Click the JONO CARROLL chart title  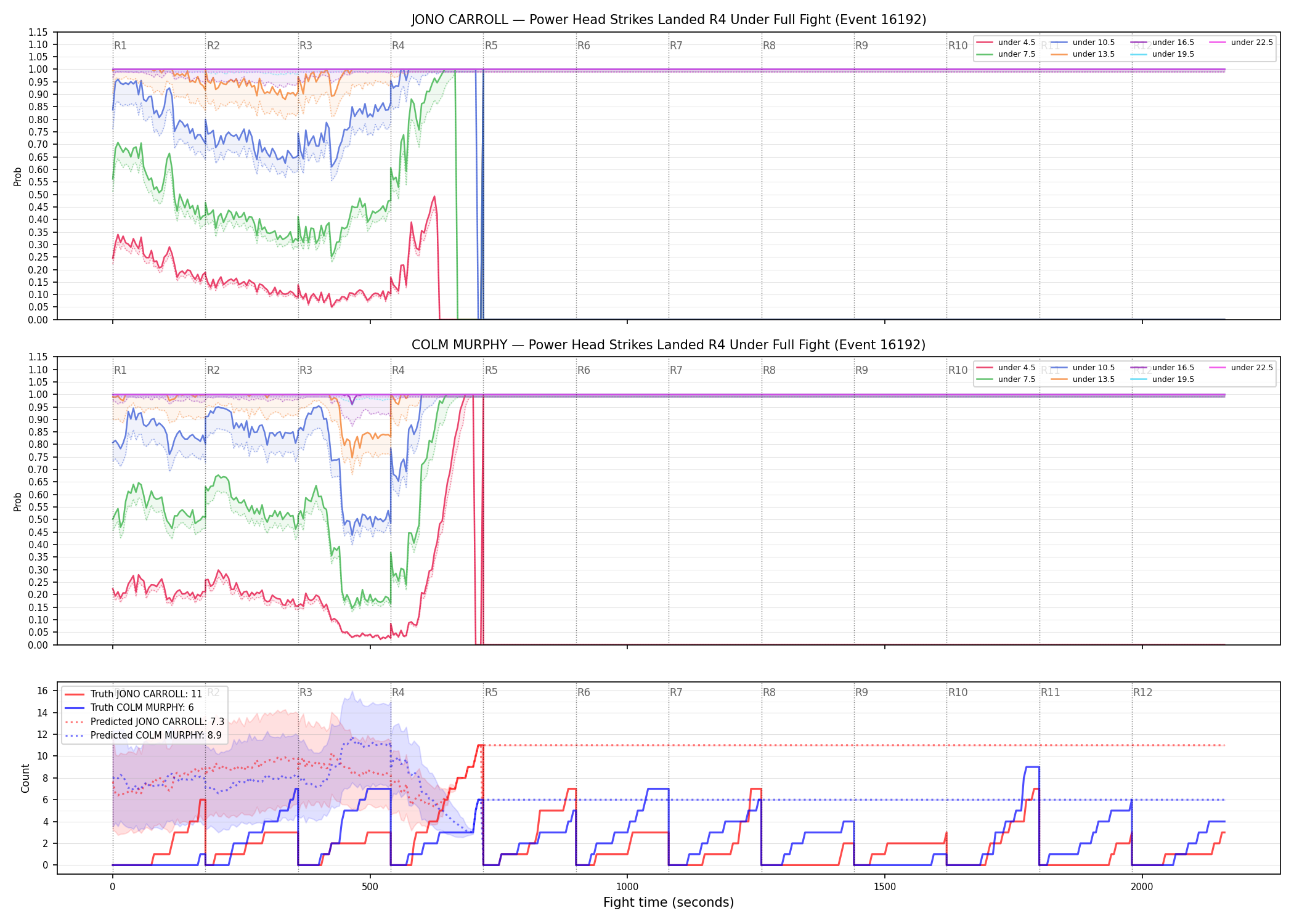click(669, 20)
